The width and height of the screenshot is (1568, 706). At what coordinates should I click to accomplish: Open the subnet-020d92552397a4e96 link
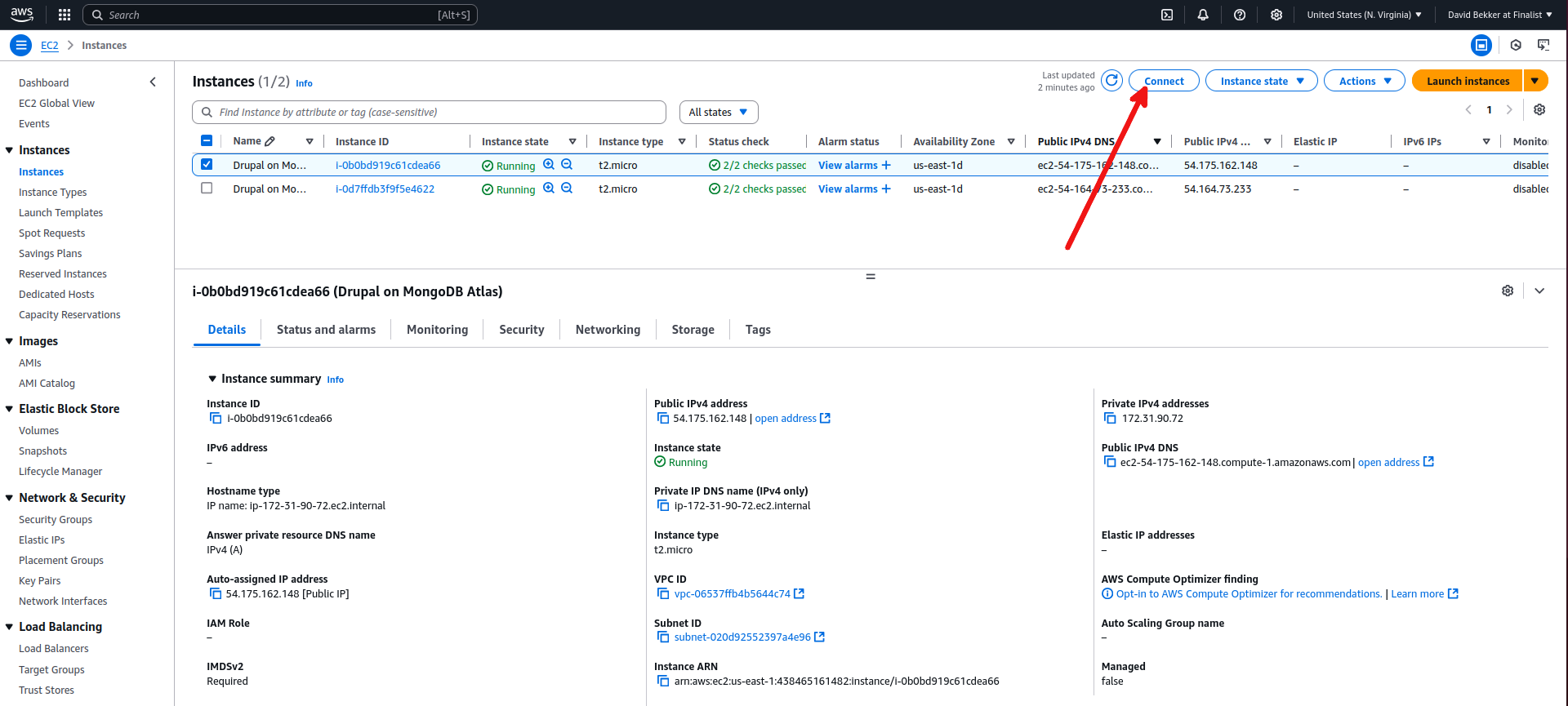(x=742, y=637)
